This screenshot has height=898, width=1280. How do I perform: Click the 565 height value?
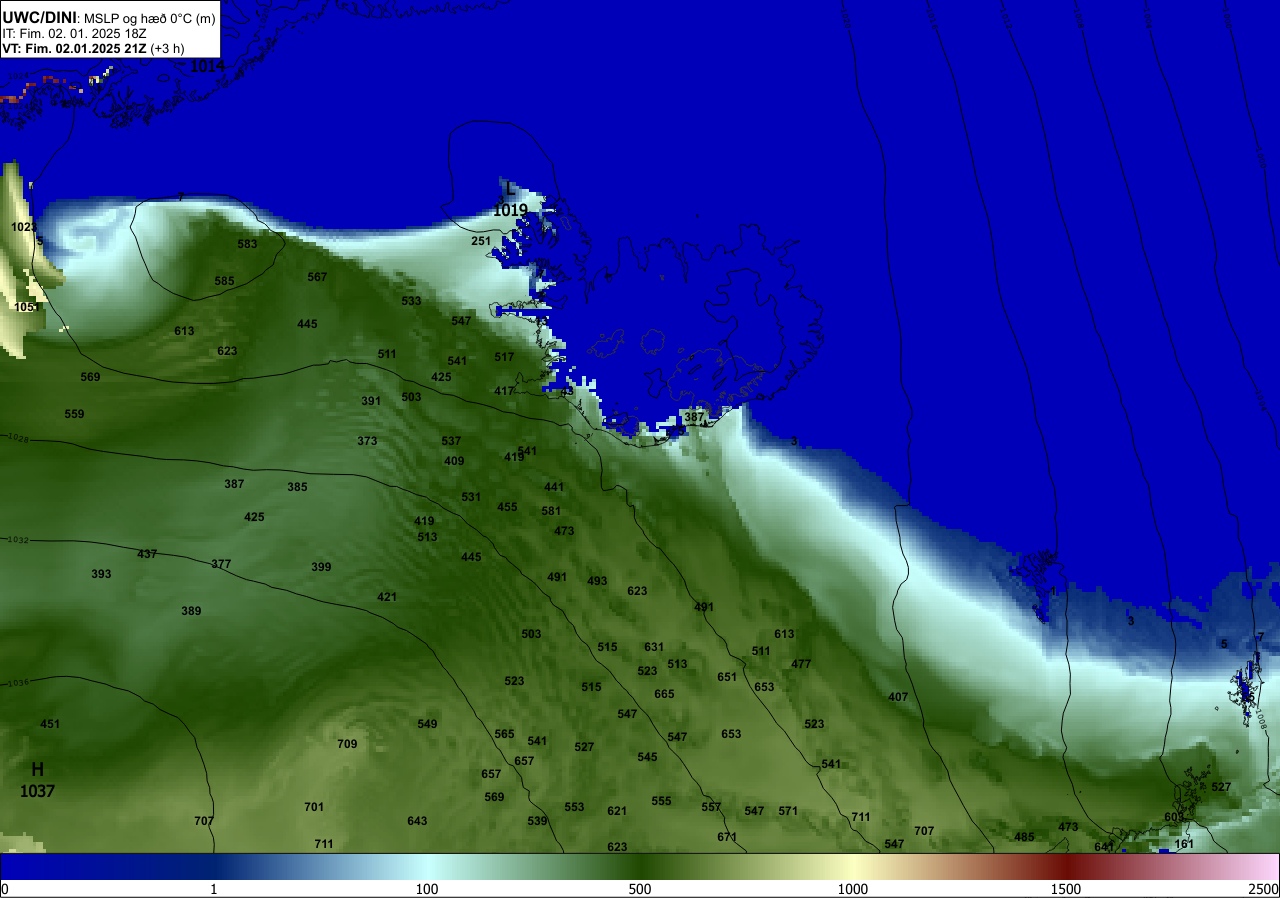click(x=504, y=734)
